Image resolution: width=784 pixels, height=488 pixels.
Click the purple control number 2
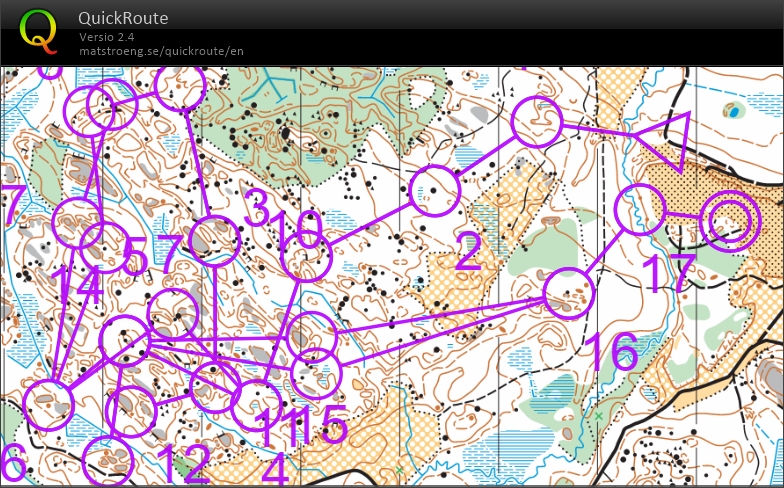click(468, 253)
